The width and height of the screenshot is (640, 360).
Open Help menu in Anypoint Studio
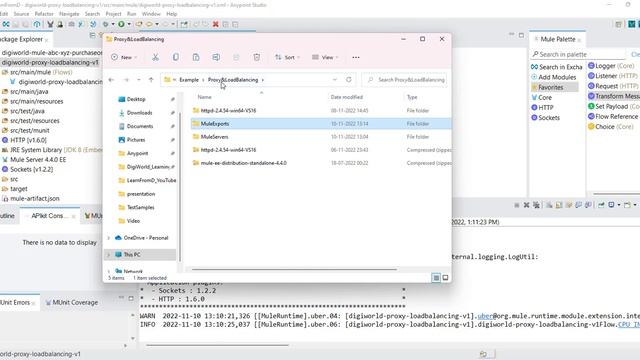pos(171,14)
